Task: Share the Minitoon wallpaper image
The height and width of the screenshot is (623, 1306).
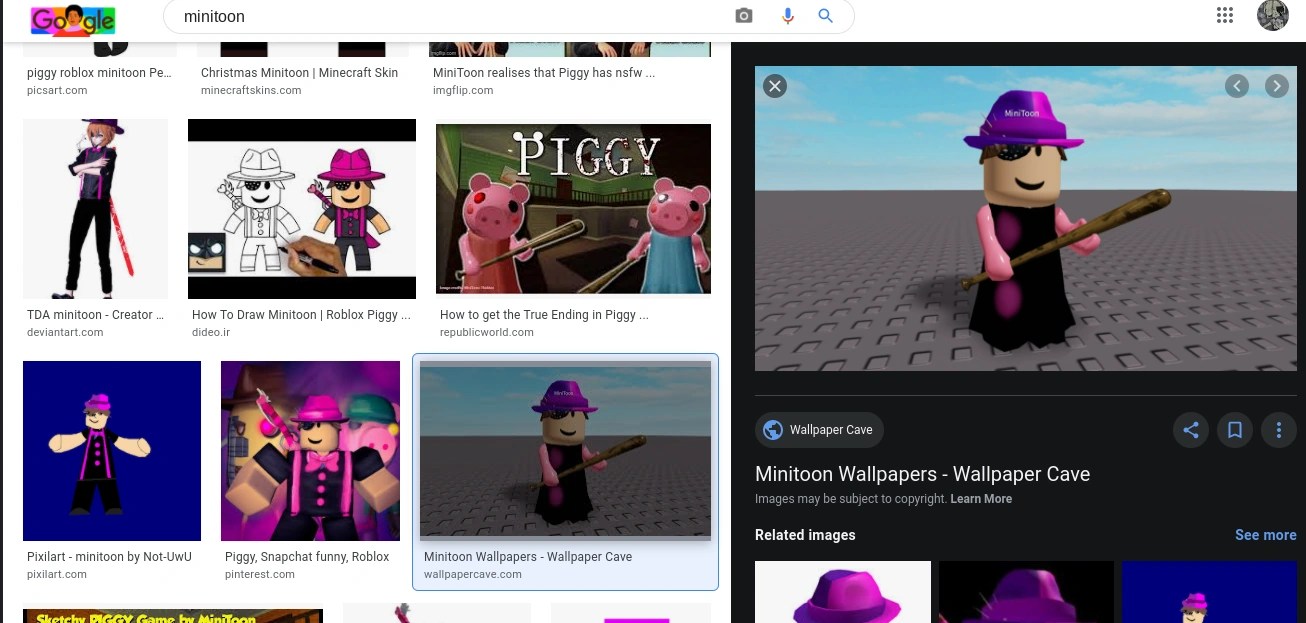Action: pyautogui.click(x=1190, y=430)
